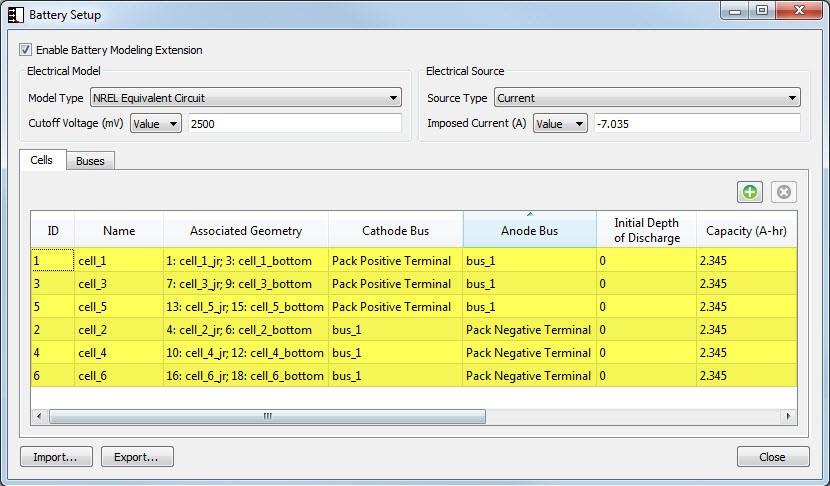Click Initial Depth of Discharge header

tap(646, 231)
